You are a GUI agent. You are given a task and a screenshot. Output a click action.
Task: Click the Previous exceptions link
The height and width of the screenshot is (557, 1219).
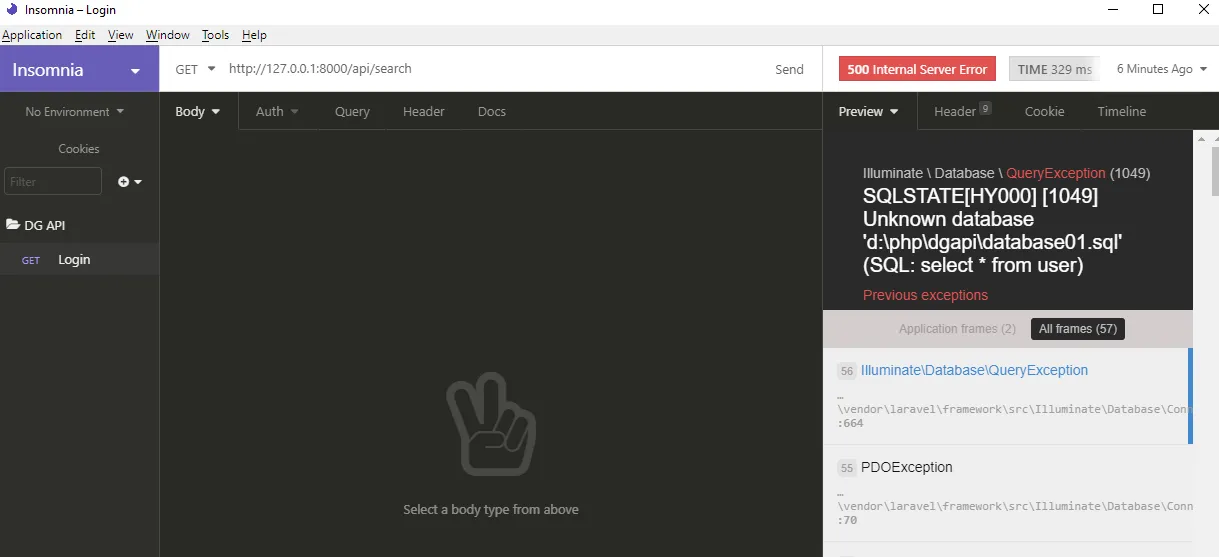tap(925, 295)
